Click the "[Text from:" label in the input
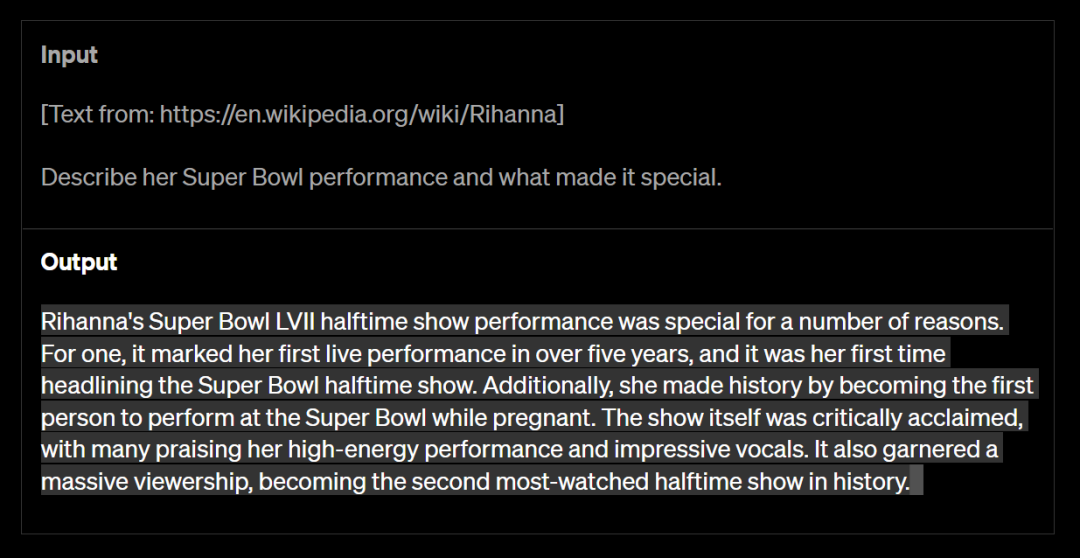Image resolution: width=1080 pixels, height=558 pixels. tap(97, 115)
